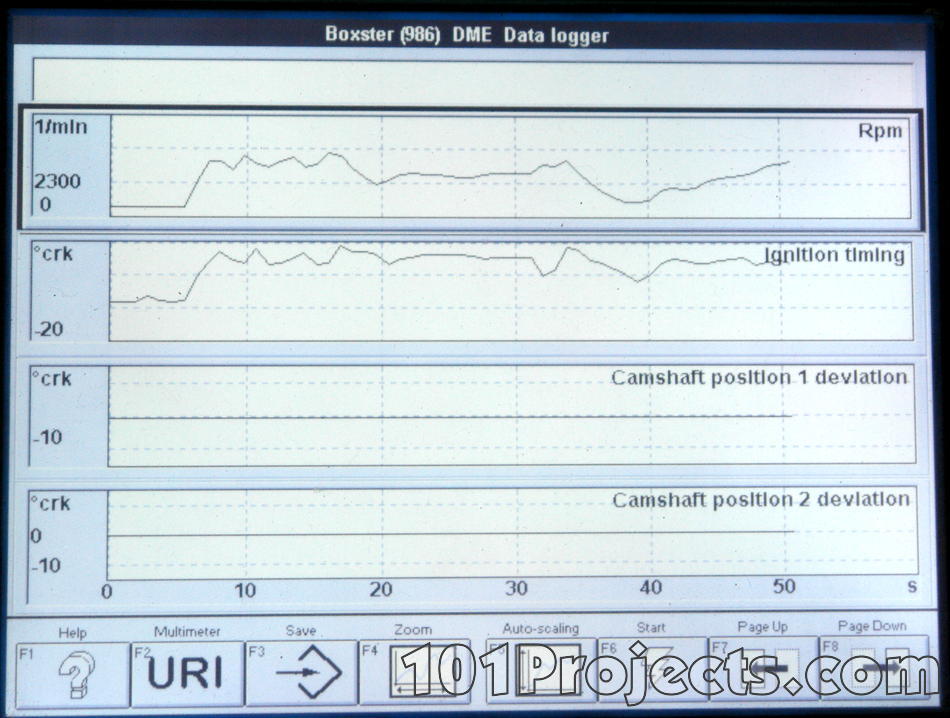Viewport: 950px width, 718px height.
Task: Select the Rpm graph panel
Action: (471, 168)
